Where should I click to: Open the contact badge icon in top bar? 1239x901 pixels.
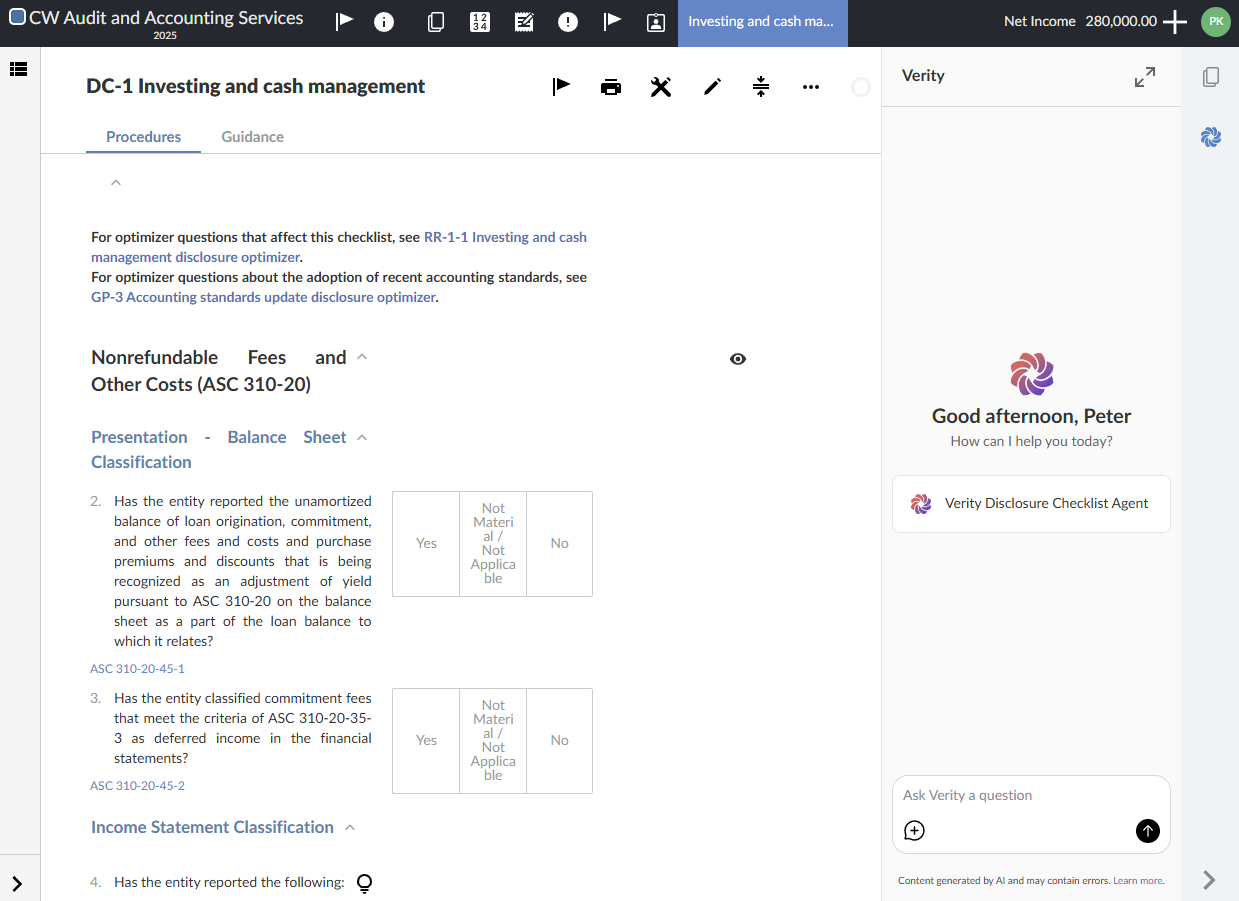pos(656,22)
